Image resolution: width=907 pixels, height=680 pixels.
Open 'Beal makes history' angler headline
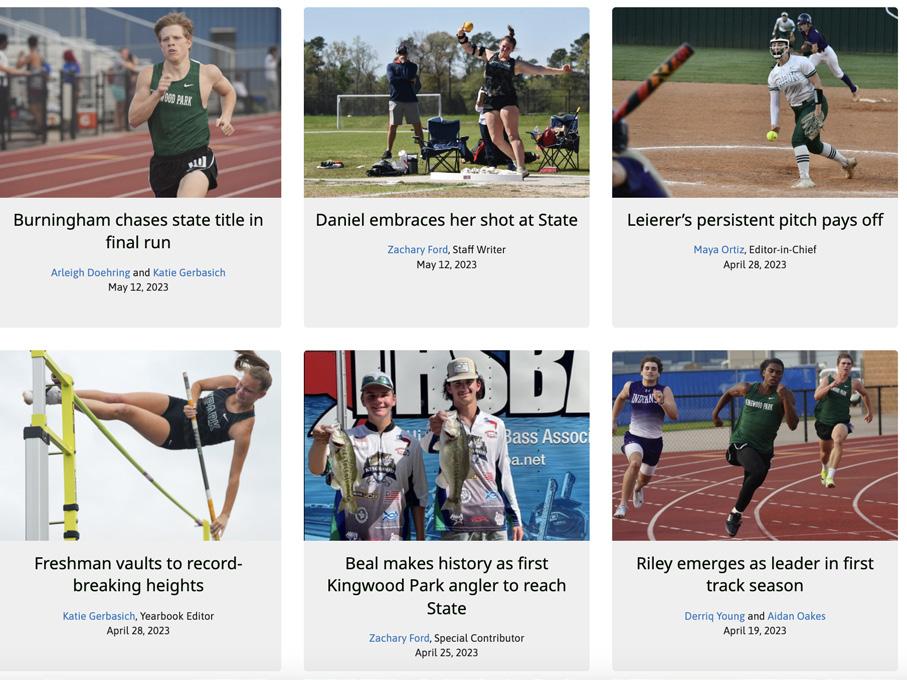(x=447, y=585)
